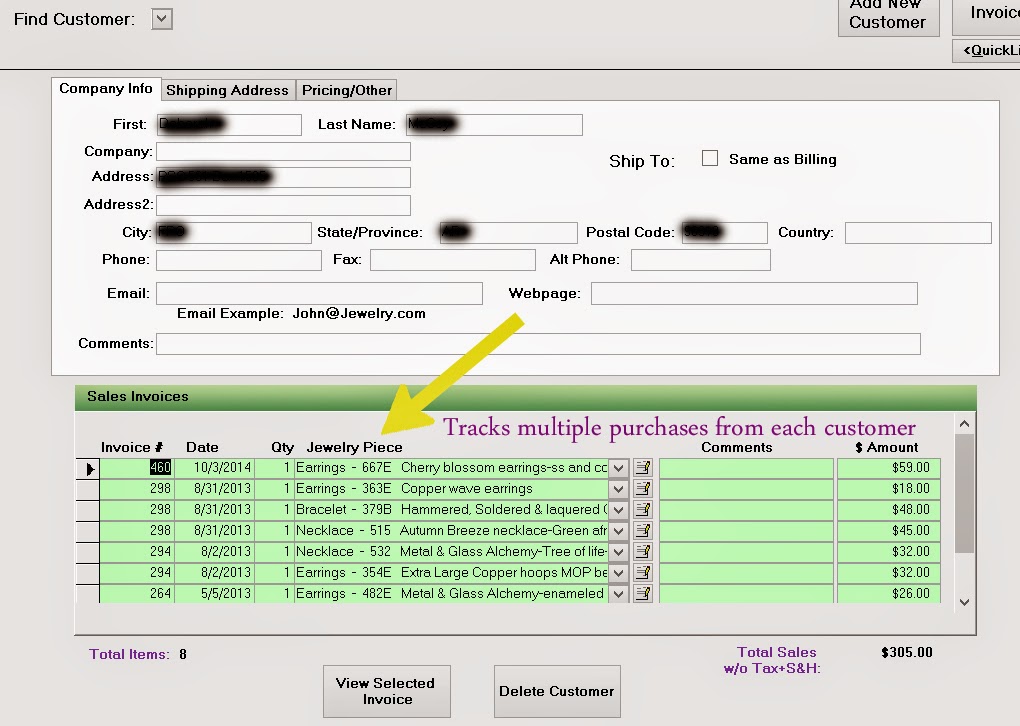Switch to Shipping Address tab
1020x726 pixels.
(227, 90)
